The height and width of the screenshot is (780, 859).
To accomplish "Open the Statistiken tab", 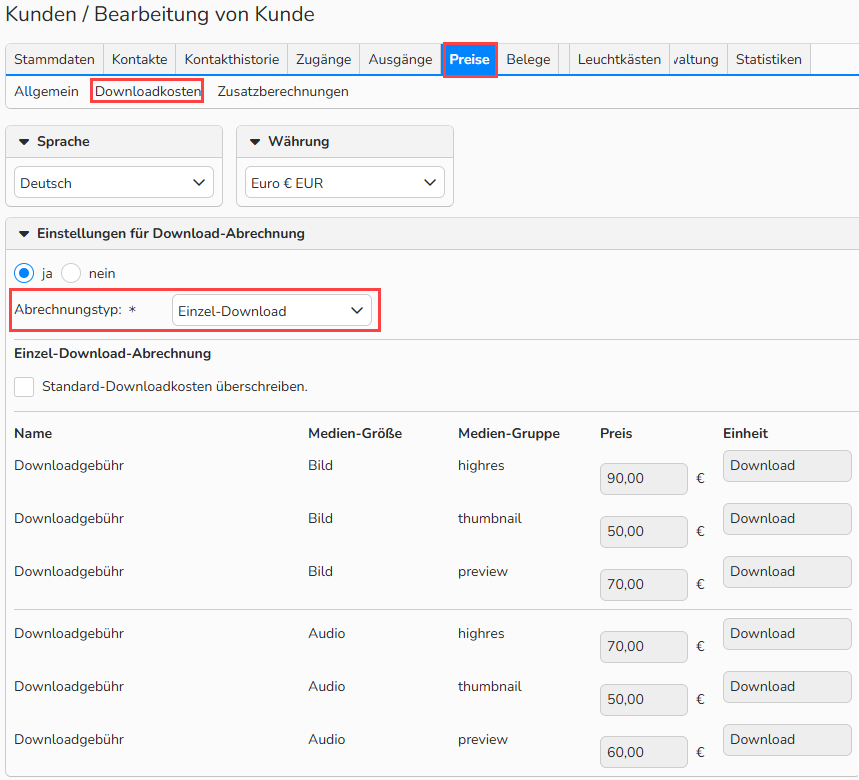I will tap(768, 59).
